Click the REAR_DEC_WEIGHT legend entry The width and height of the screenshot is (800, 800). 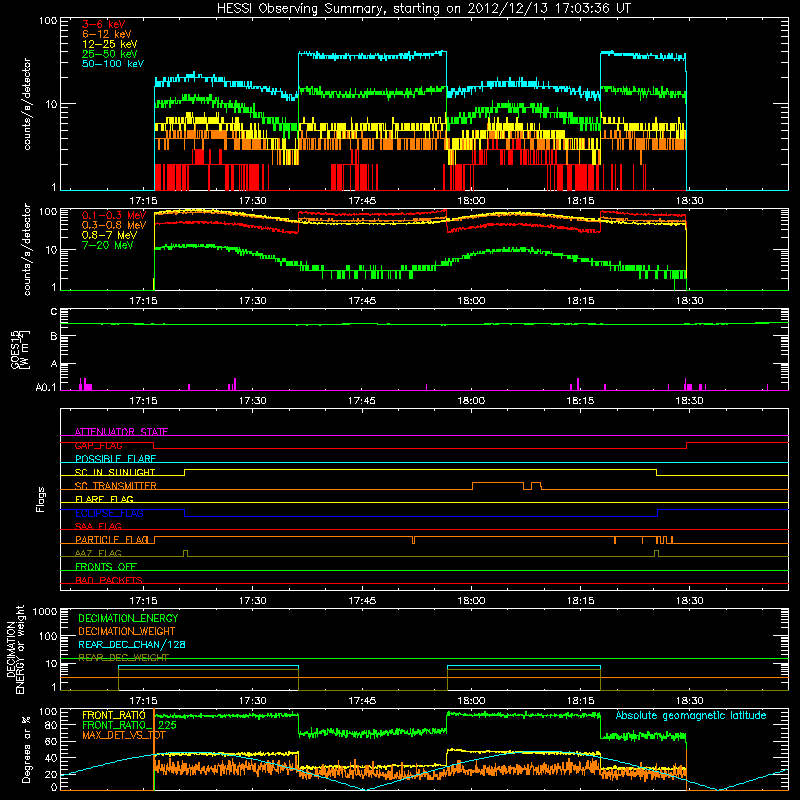(x=123, y=658)
